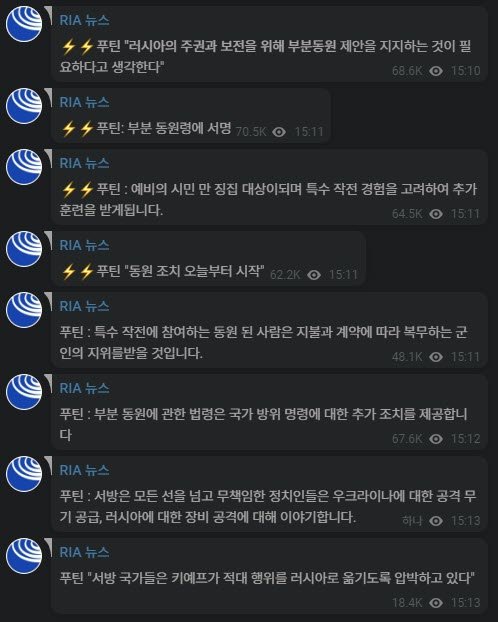Open RIA avatar beside the 64.5K views message
This screenshot has width=498, height=622.
coord(24,167)
